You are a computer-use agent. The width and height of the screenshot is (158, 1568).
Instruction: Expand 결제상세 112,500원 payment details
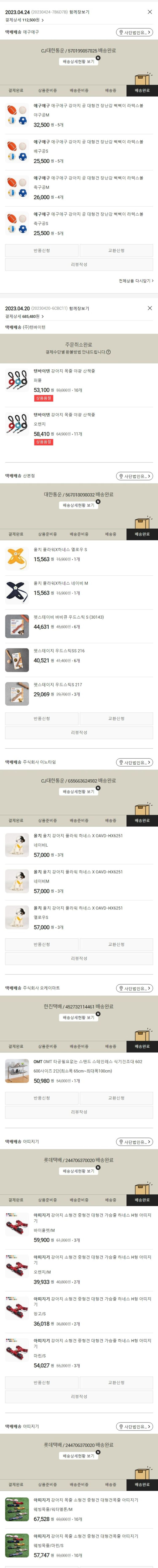pyautogui.click(x=24, y=19)
